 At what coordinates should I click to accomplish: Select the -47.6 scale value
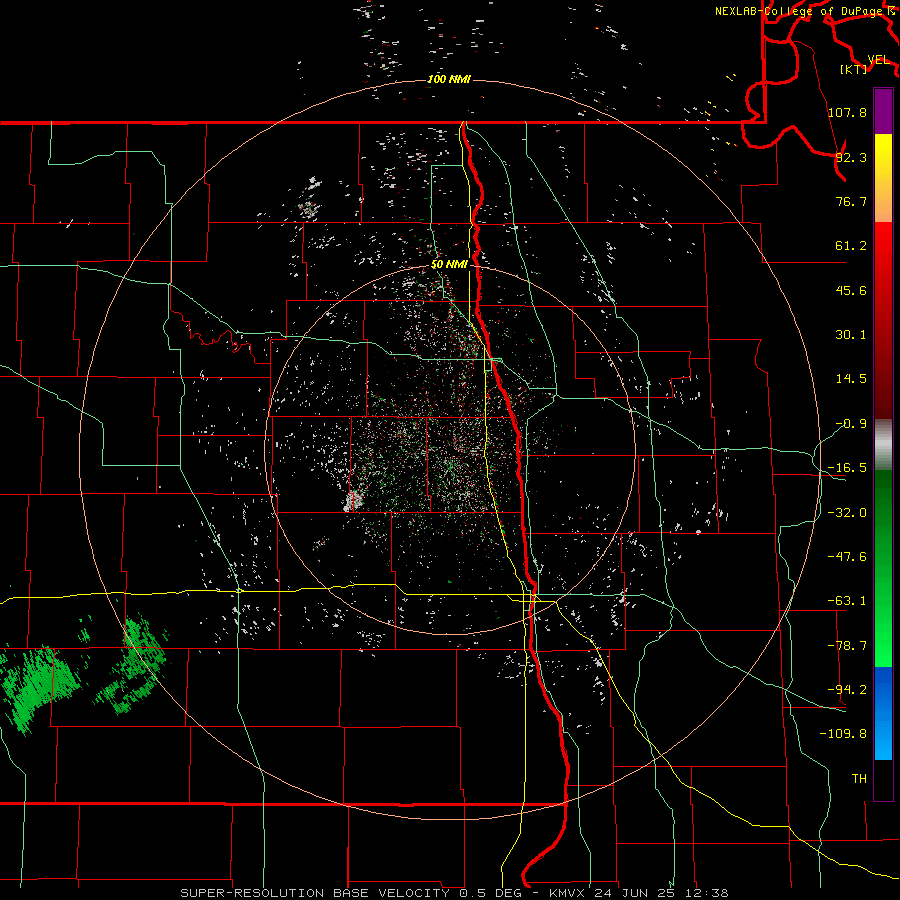click(x=847, y=557)
